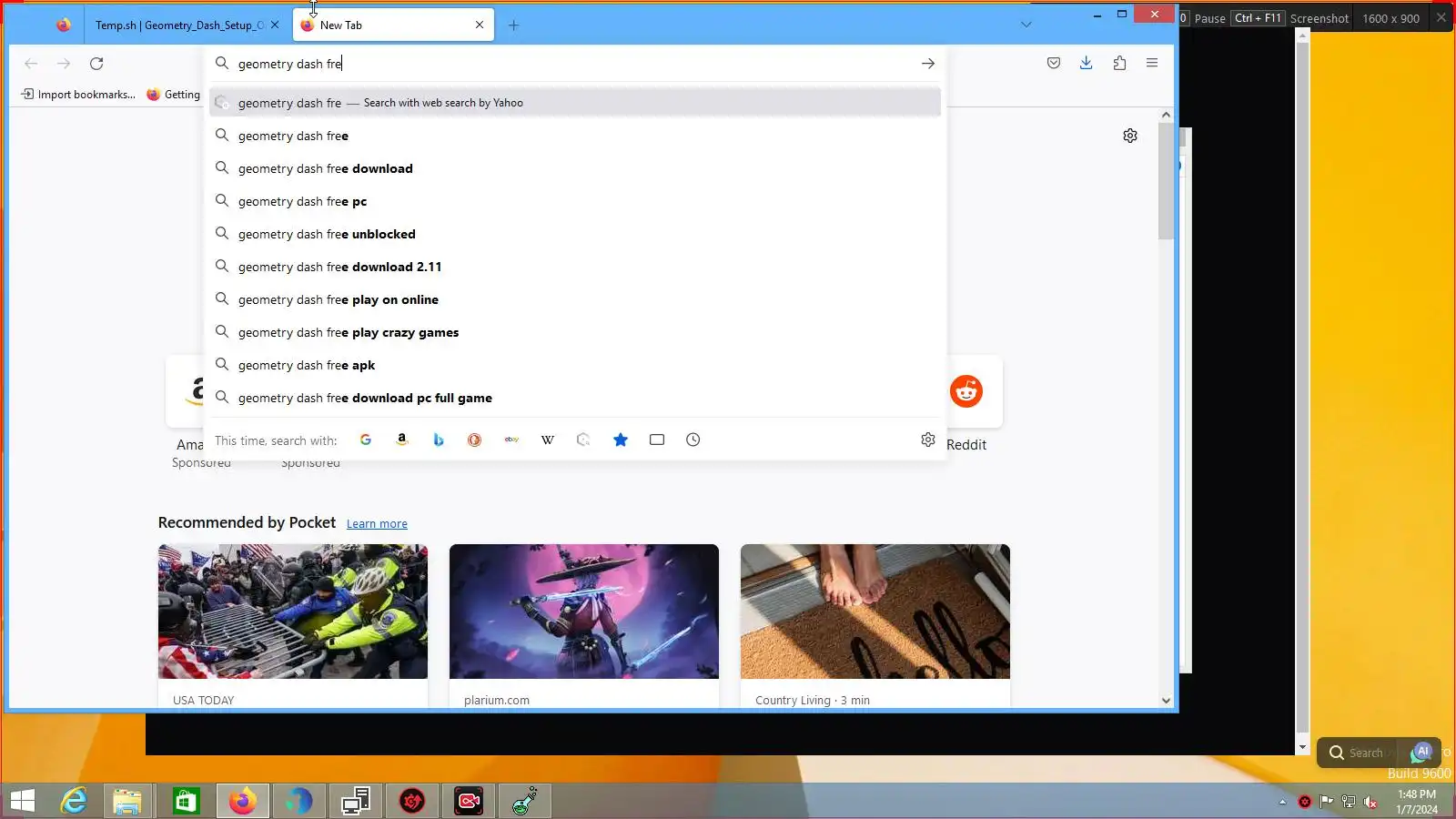Search this time with Google
Viewport: 1456px width, 819px height.
pyautogui.click(x=366, y=440)
